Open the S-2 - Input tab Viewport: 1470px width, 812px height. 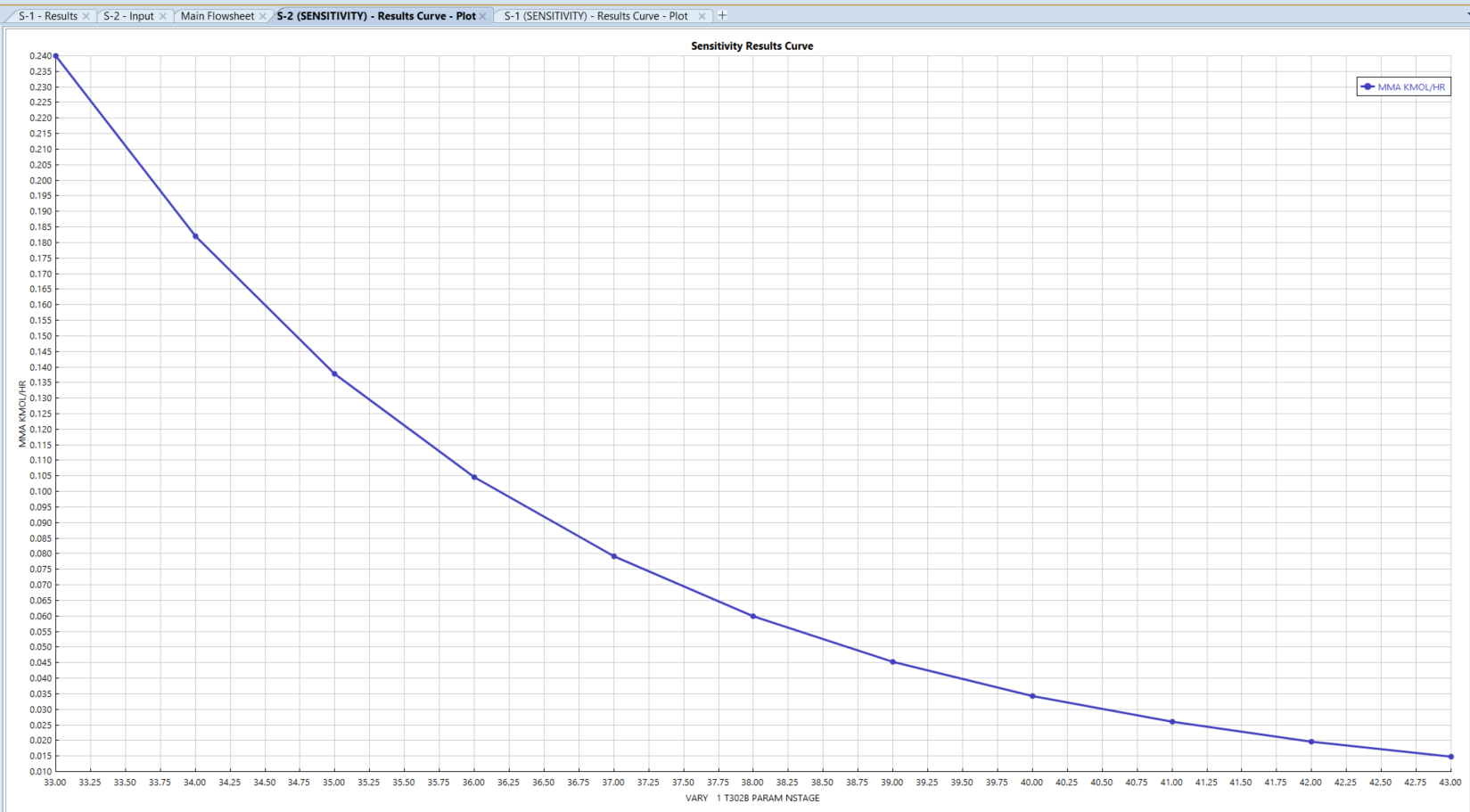coord(128,16)
